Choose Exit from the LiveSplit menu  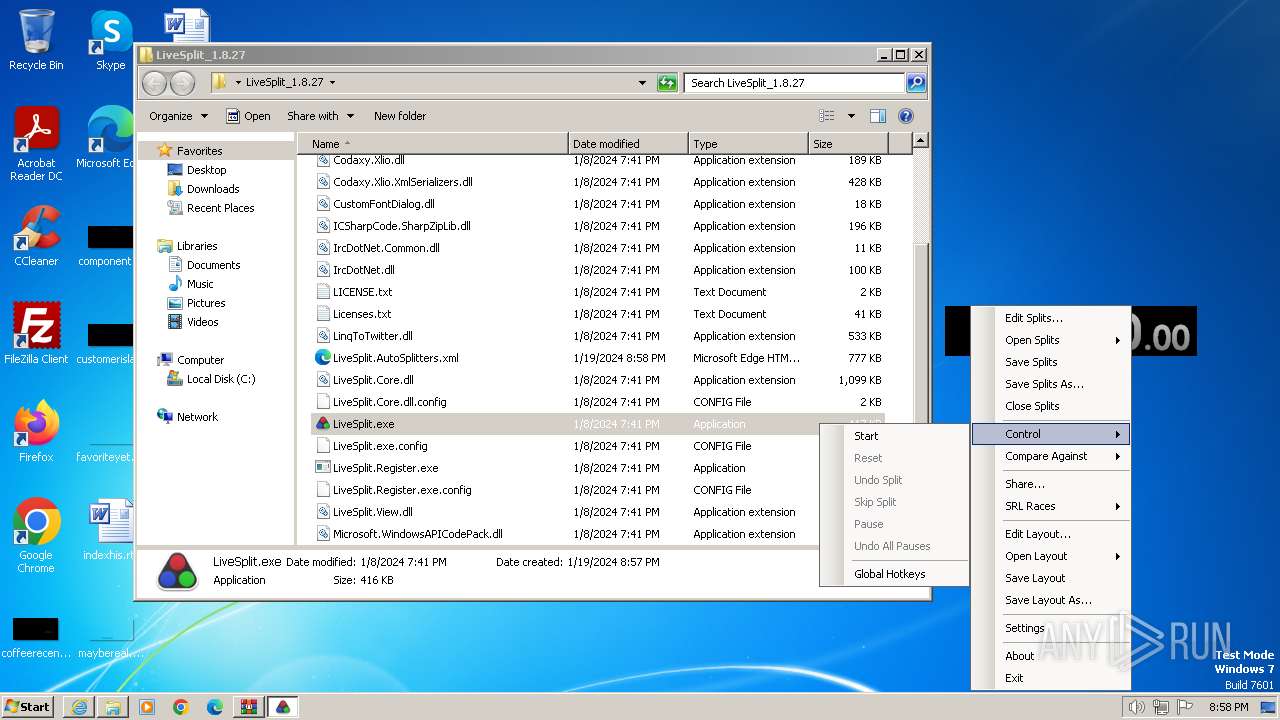point(1050,678)
